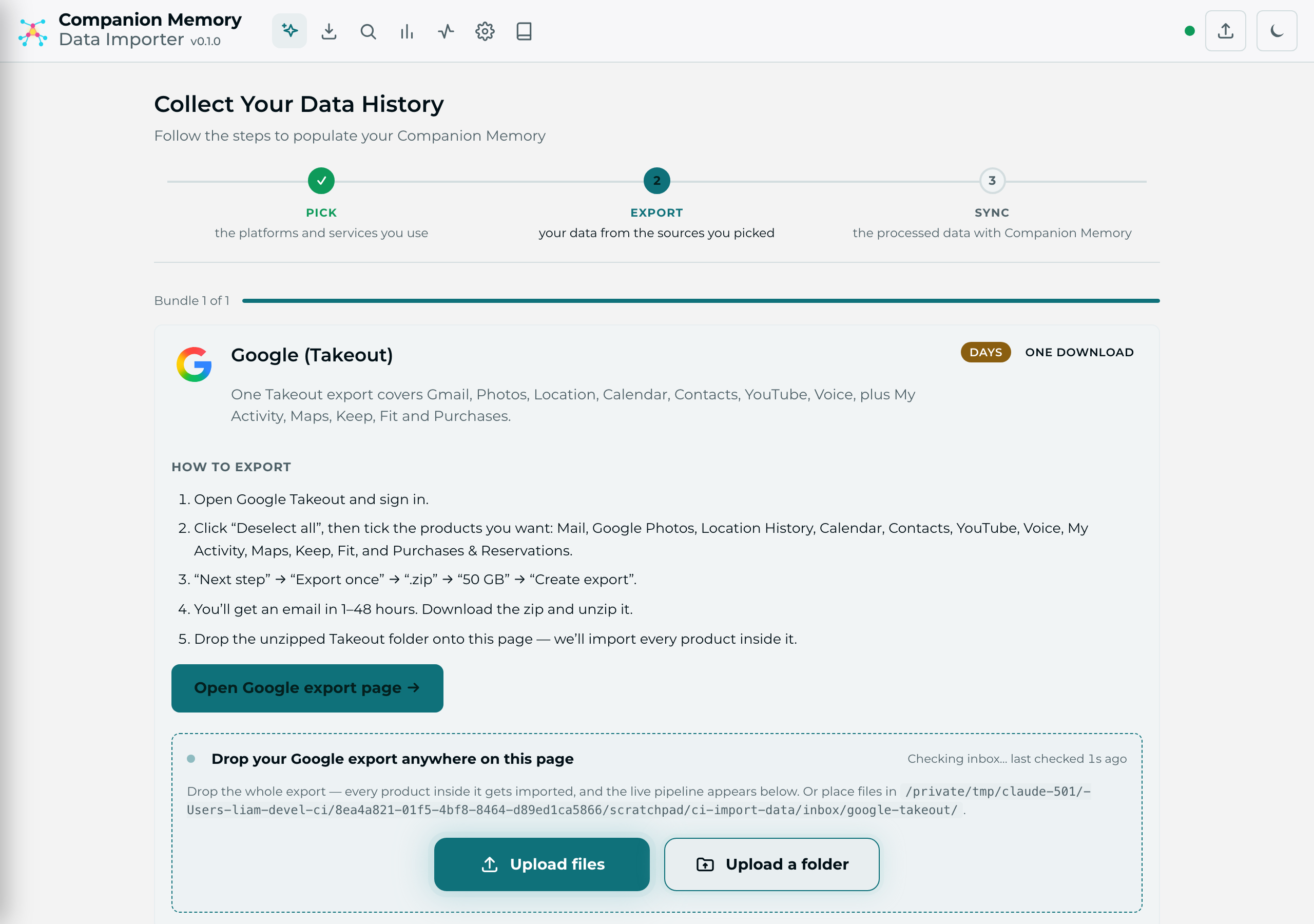Click the inbox folder path text

[638, 800]
